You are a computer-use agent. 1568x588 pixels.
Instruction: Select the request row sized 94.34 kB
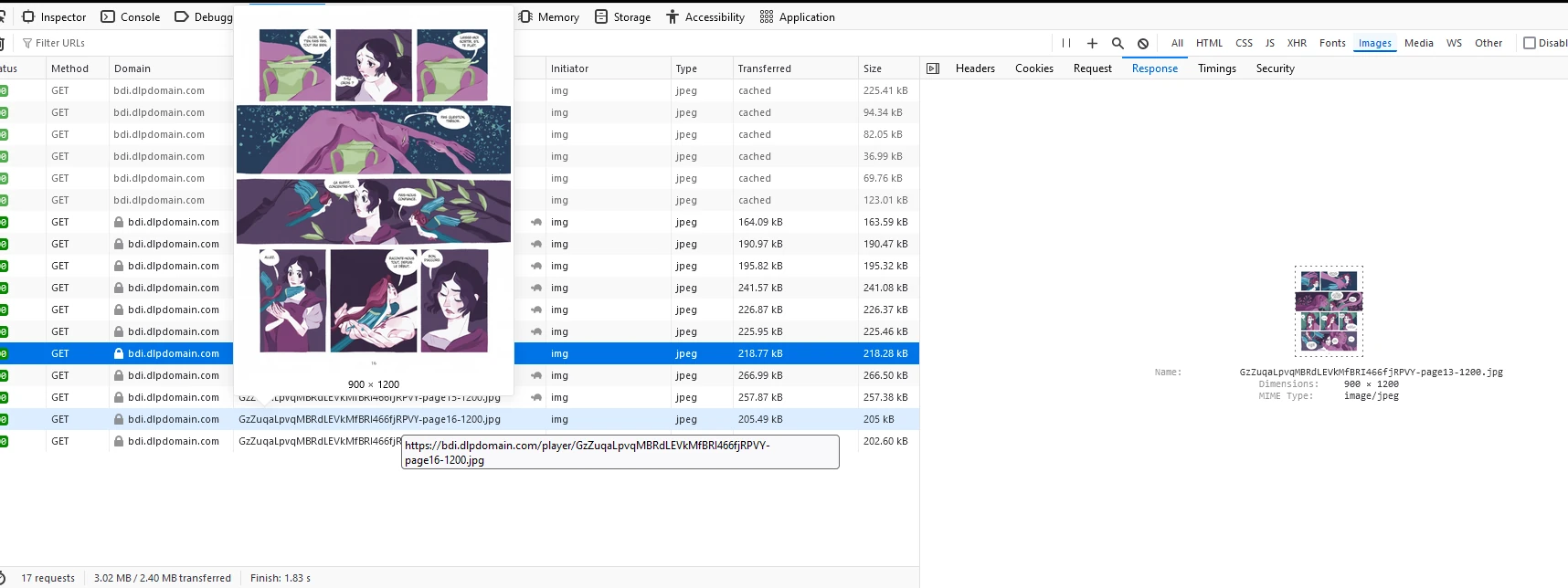tap(460, 112)
